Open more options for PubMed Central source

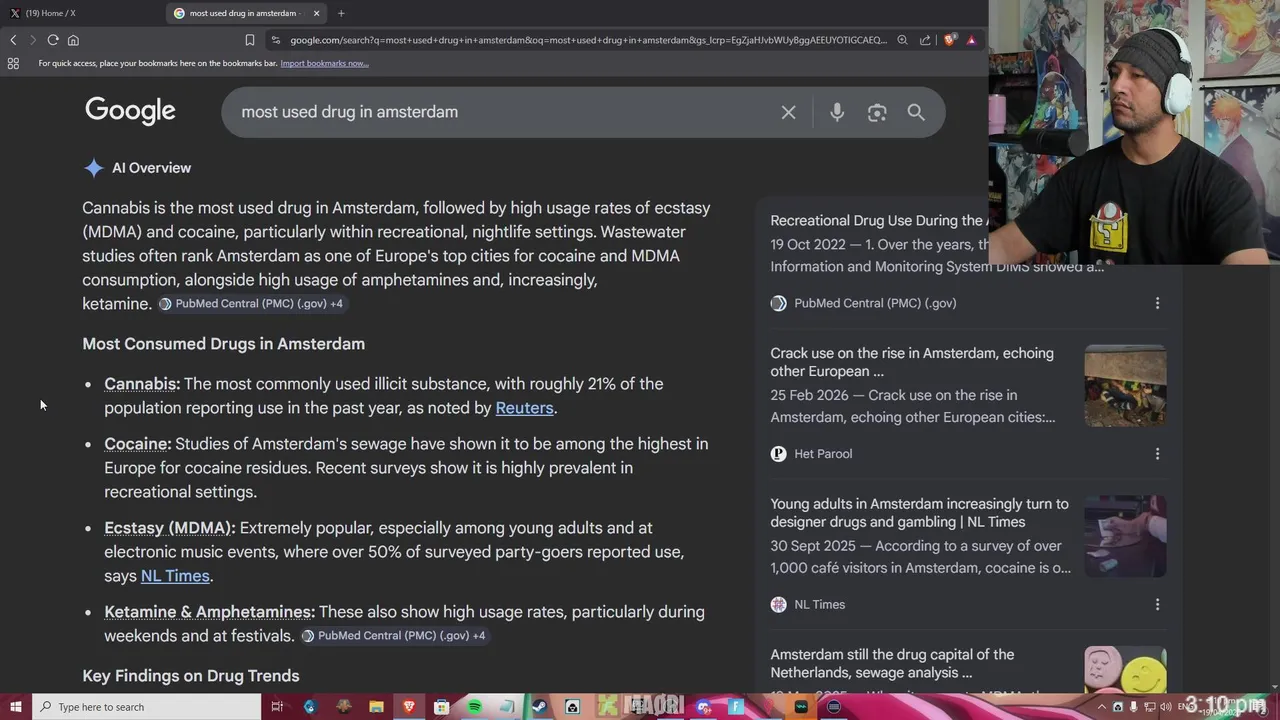pos(1157,303)
